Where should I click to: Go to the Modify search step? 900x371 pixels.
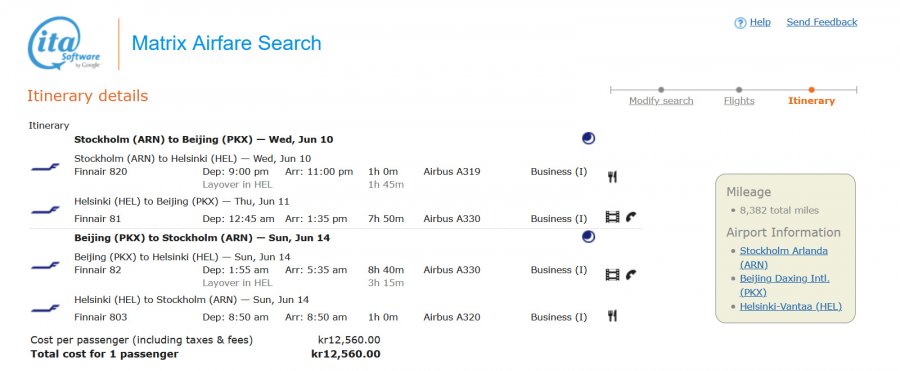pyautogui.click(x=661, y=101)
